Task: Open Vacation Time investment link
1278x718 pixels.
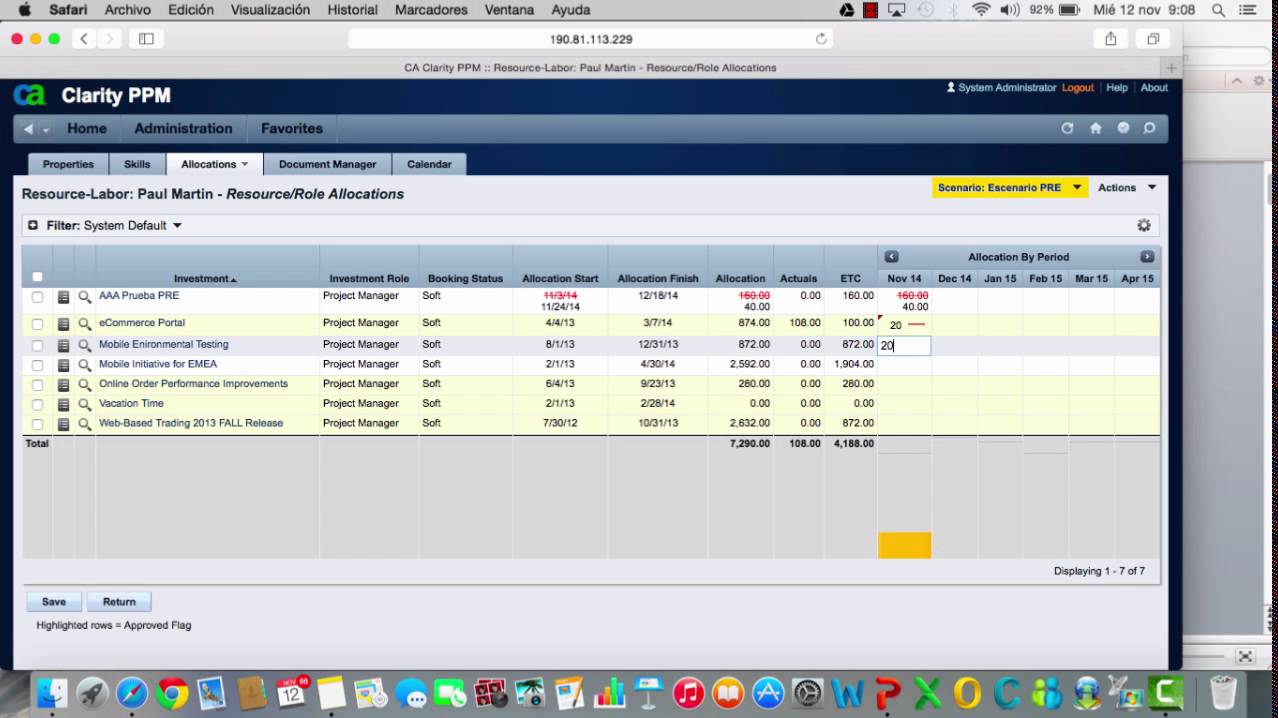Action: [131, 403]
